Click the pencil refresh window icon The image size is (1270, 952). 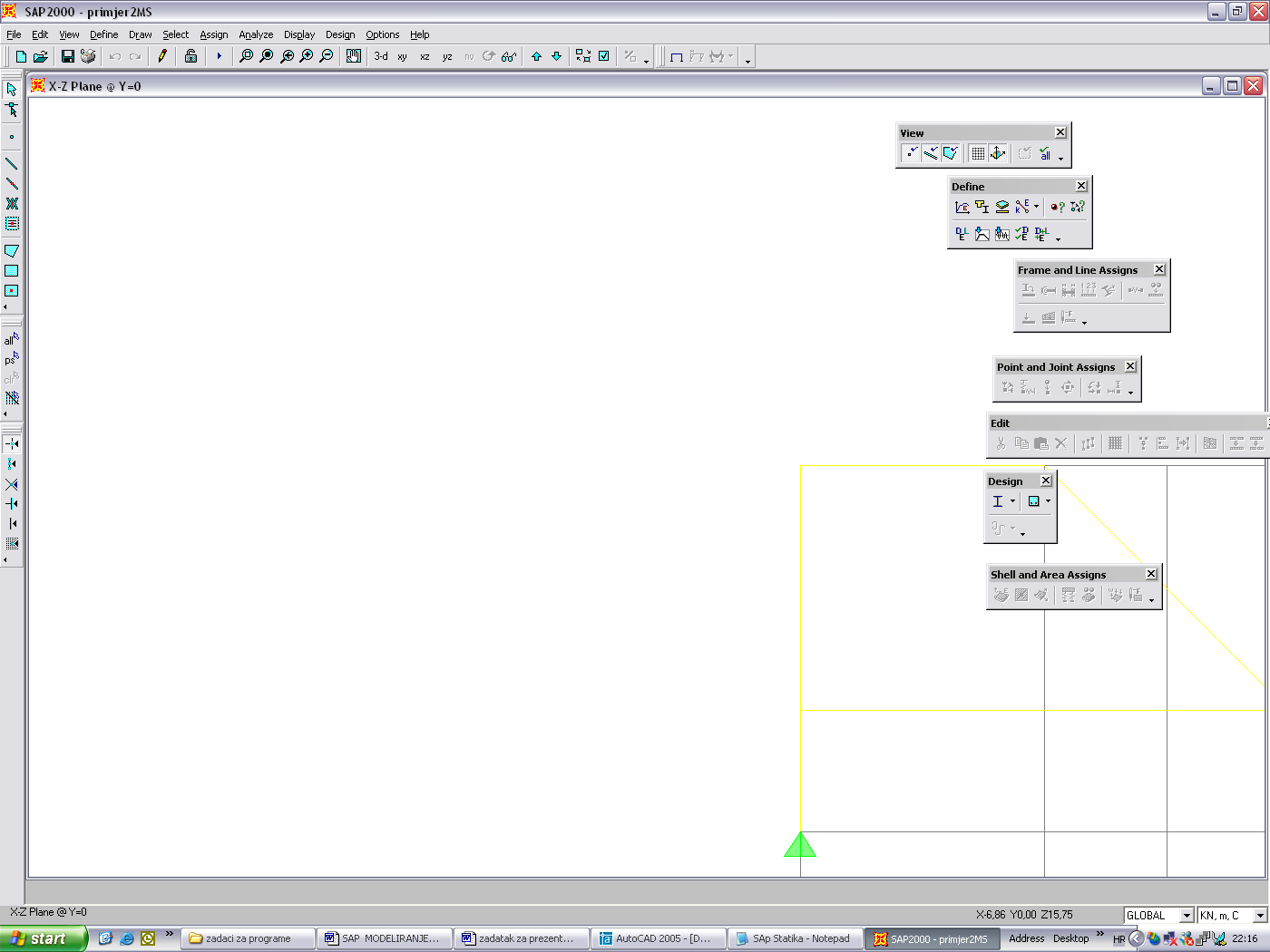pos(162,56)
